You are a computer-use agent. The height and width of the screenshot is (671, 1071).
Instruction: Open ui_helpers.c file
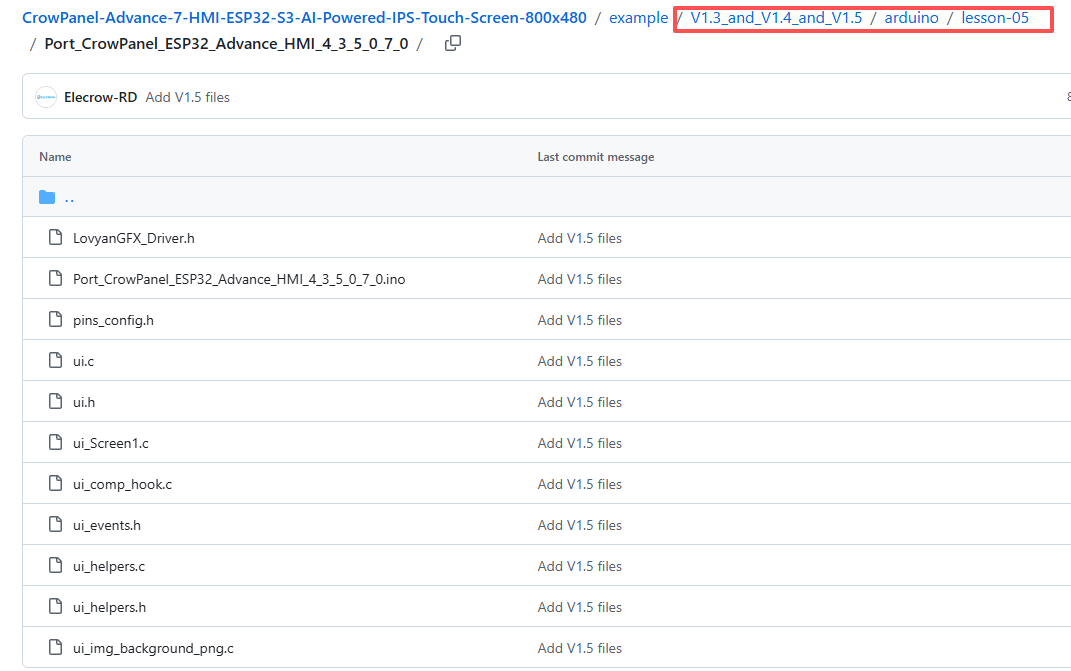(109, 566)
